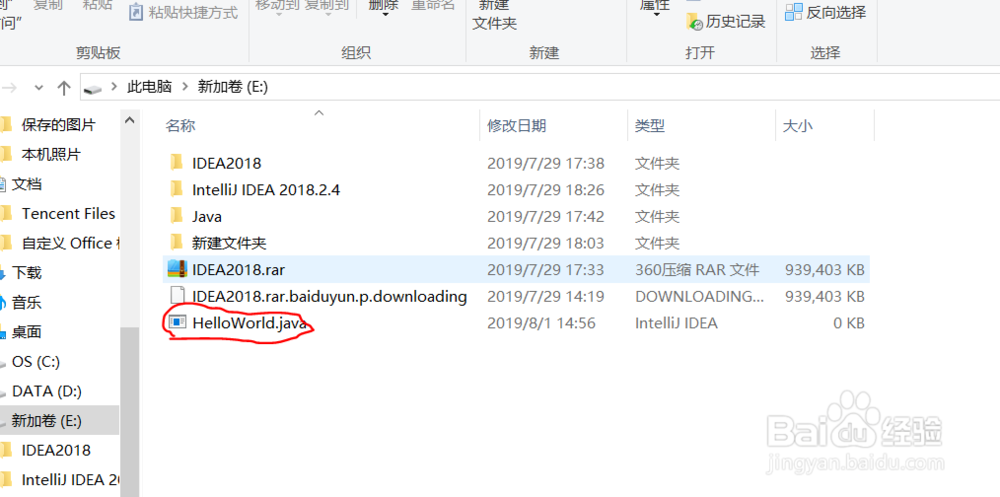Go up one folder level arrow

(63, 87)
